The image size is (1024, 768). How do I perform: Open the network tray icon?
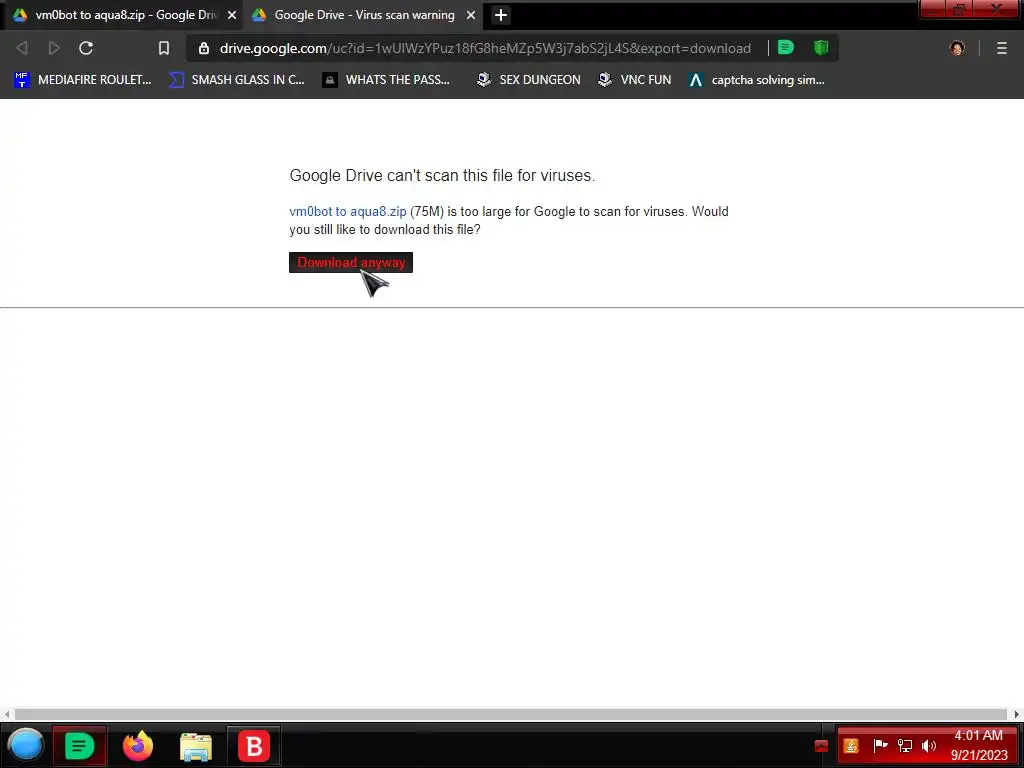904,746
